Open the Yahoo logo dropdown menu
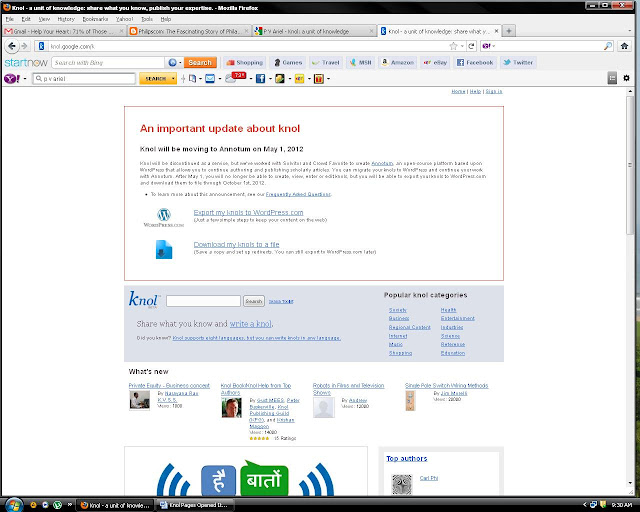 pyautogui.click(x=25, y=78)
